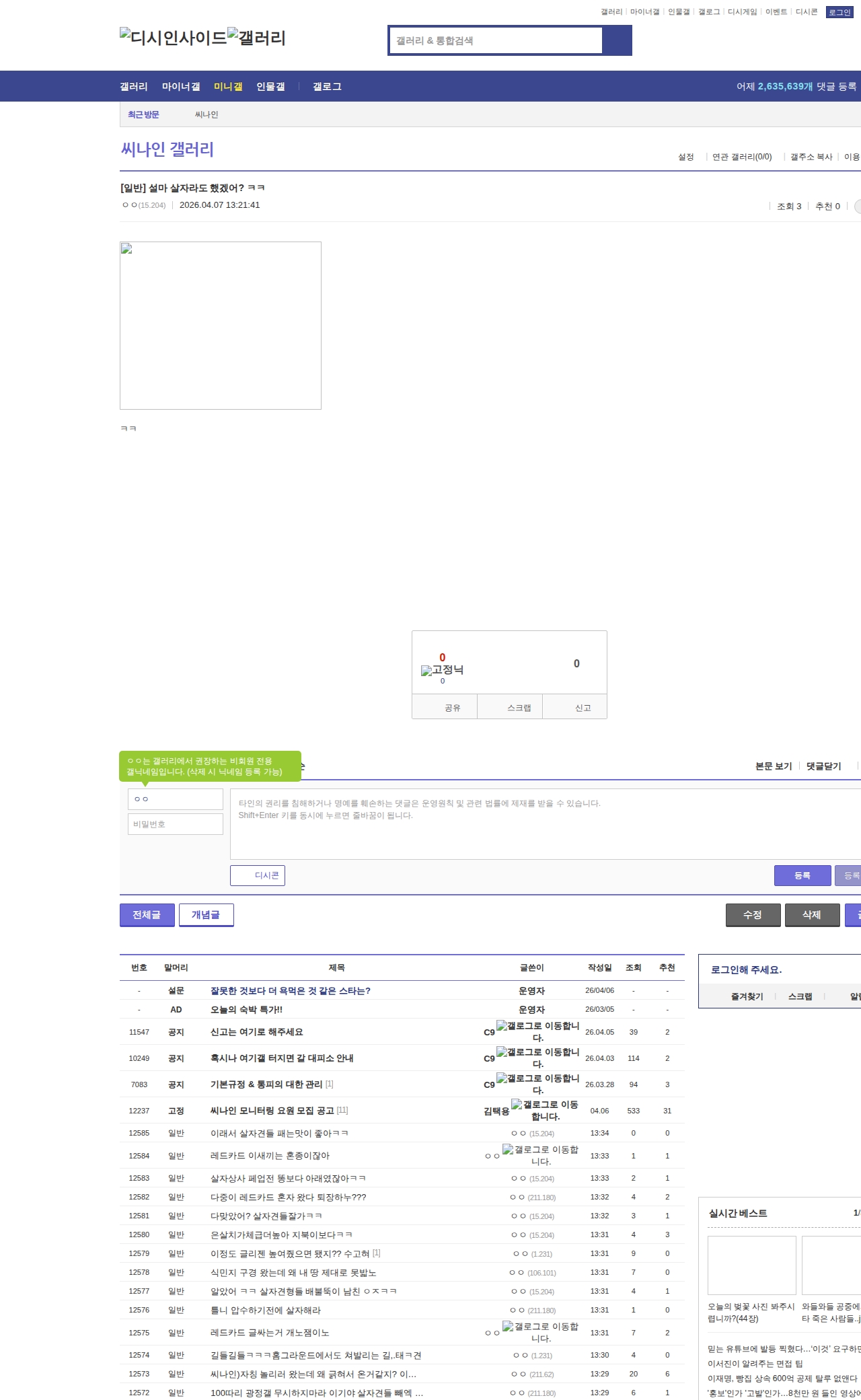Viewport: 861px width, 1400px height.
Task: Click 스크랩 button under the recommend box
Action: click(x=511, y=707)
